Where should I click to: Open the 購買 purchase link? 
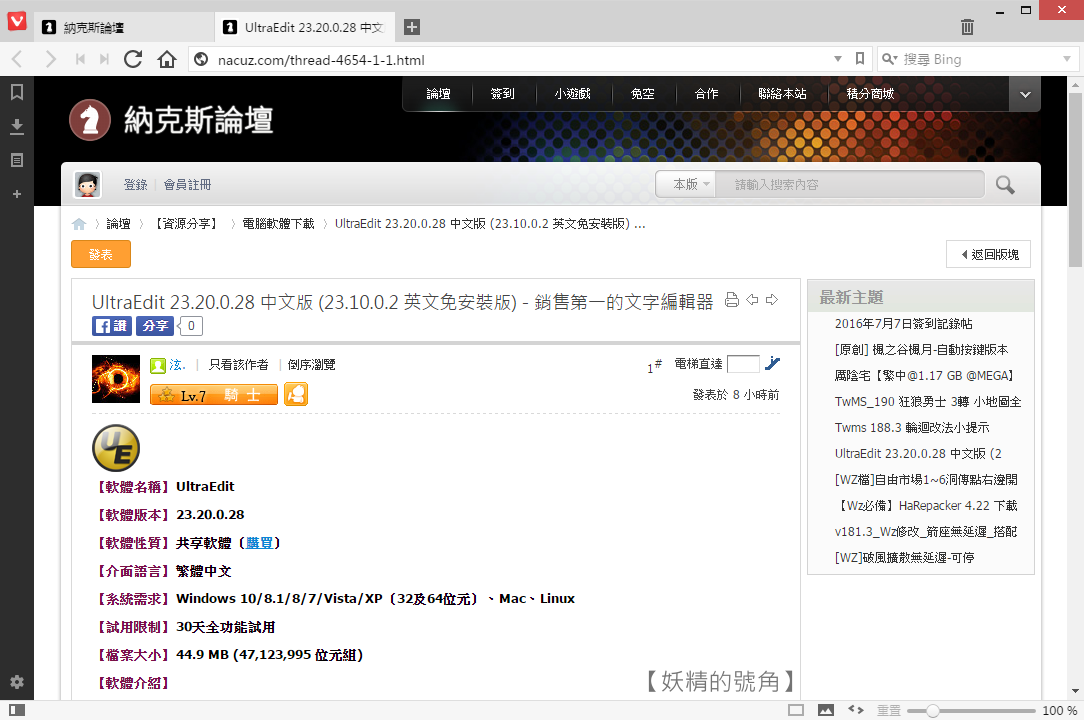tap(259, 543)
